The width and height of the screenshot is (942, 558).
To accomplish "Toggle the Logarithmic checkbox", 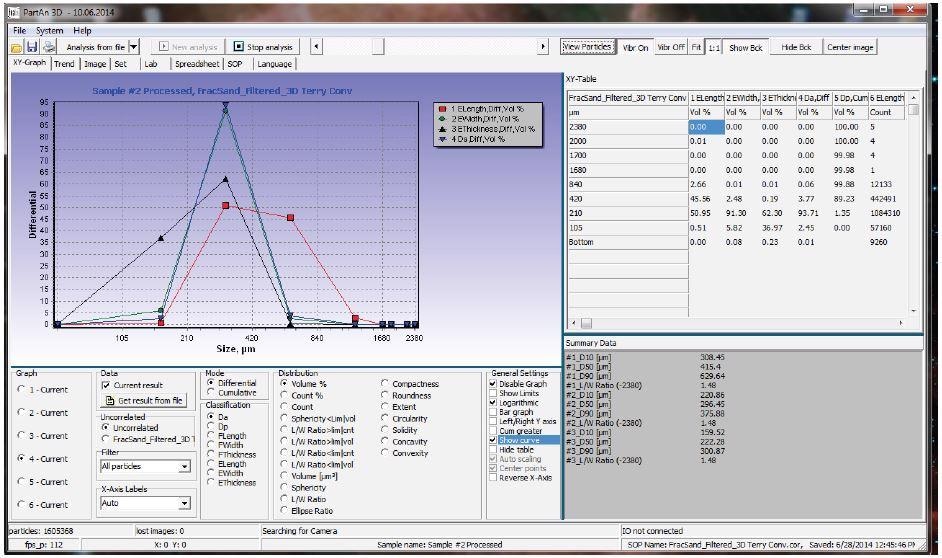I will (493, 403).
